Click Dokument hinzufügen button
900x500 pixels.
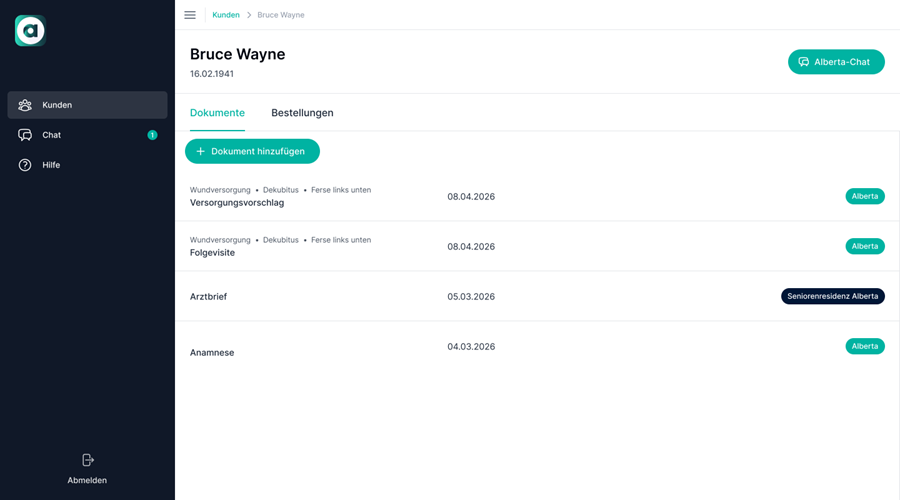252,151
